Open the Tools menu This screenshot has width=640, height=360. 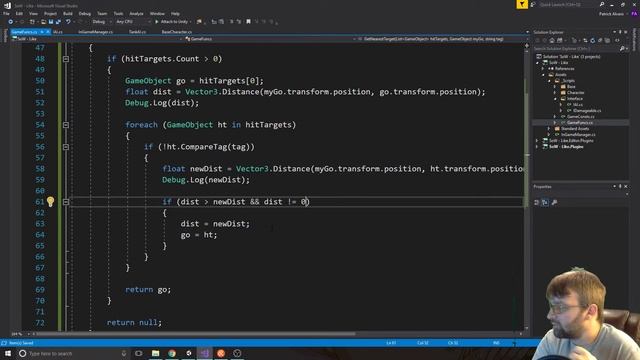118,13
